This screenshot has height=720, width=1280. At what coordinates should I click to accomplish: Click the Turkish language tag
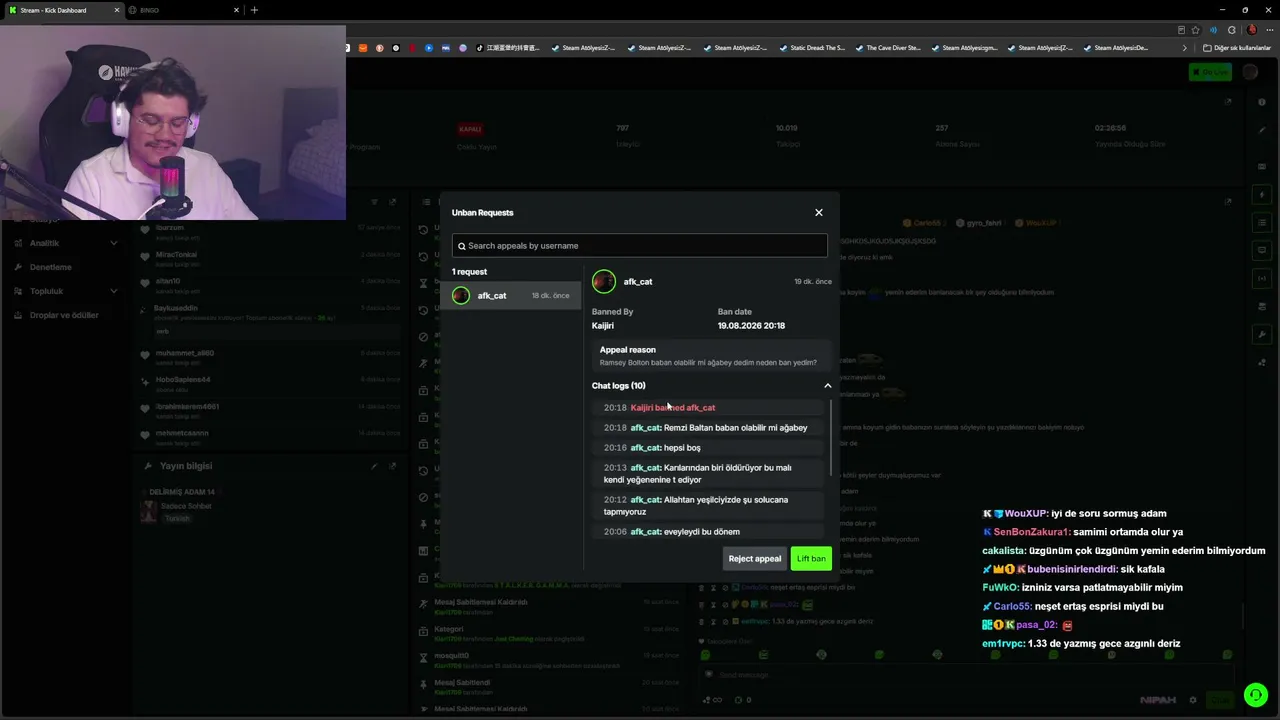[177, 519]
